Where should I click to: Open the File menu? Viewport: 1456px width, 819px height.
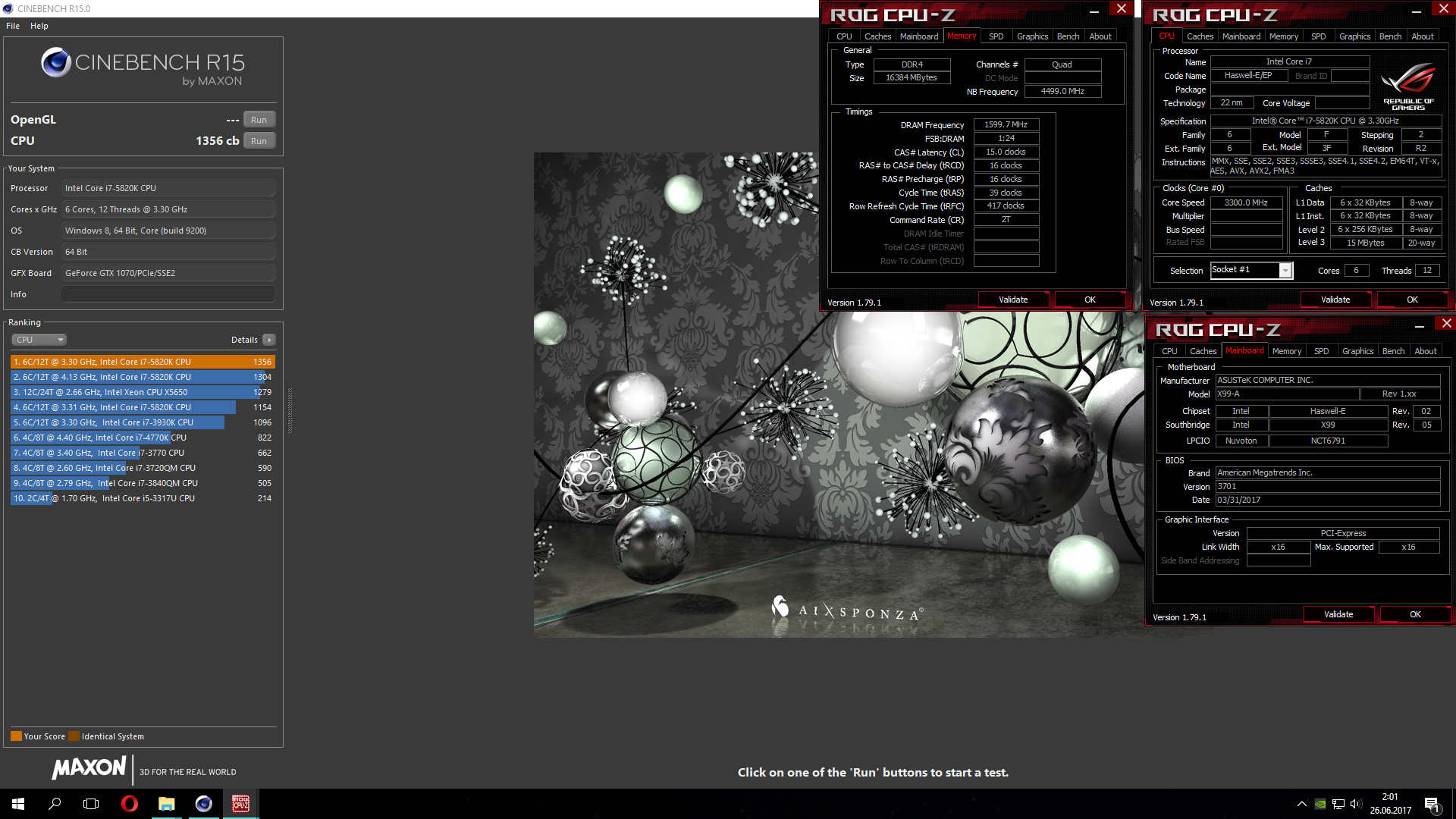(x=13, y=26)
